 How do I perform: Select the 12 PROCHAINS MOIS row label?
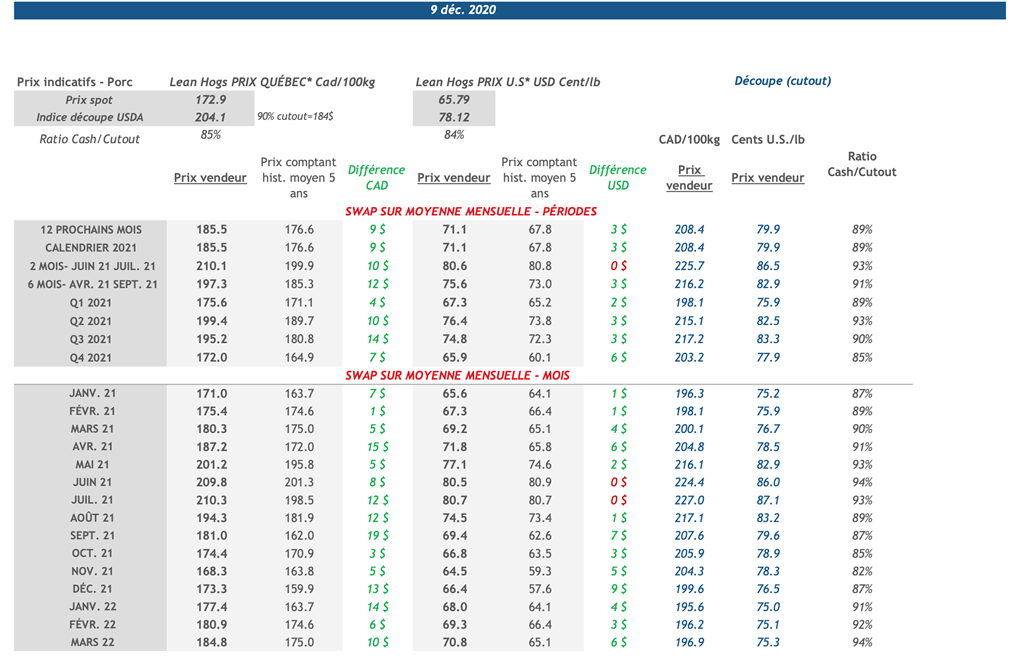point(91,230)
